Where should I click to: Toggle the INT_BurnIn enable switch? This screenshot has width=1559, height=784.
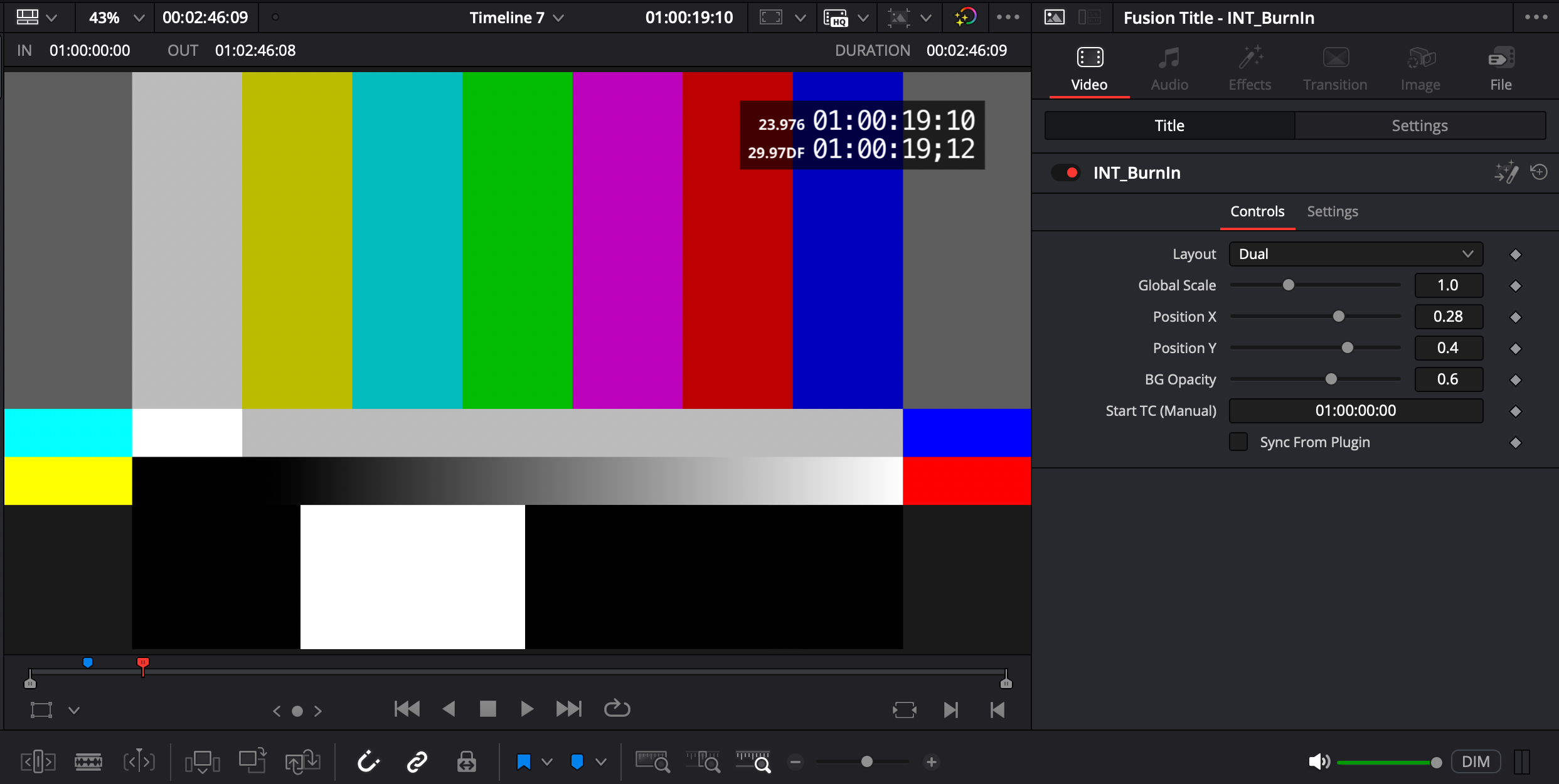1066,172
